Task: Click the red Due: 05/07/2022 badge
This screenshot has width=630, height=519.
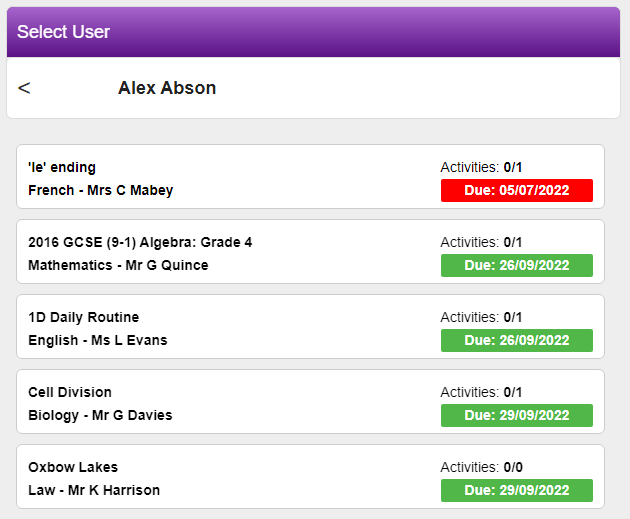Action: pos(517,190)
